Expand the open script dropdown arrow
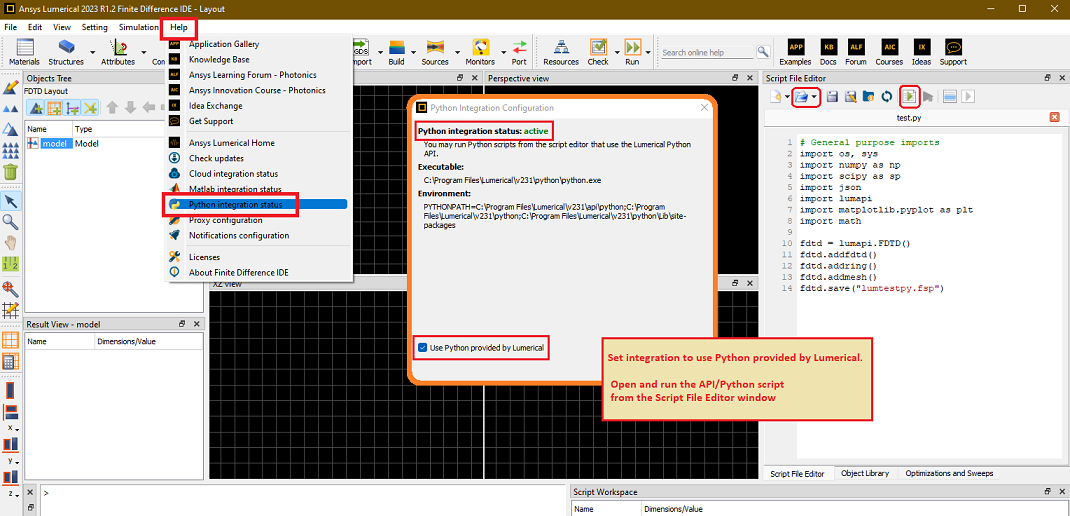Image resolution: width=1070 pixels, height=516 pixels. pos(813,98)
